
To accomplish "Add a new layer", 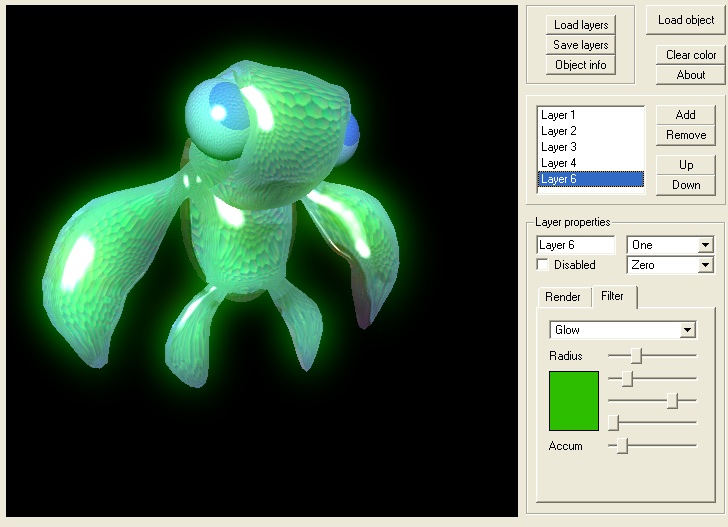I will pos(686,115).
